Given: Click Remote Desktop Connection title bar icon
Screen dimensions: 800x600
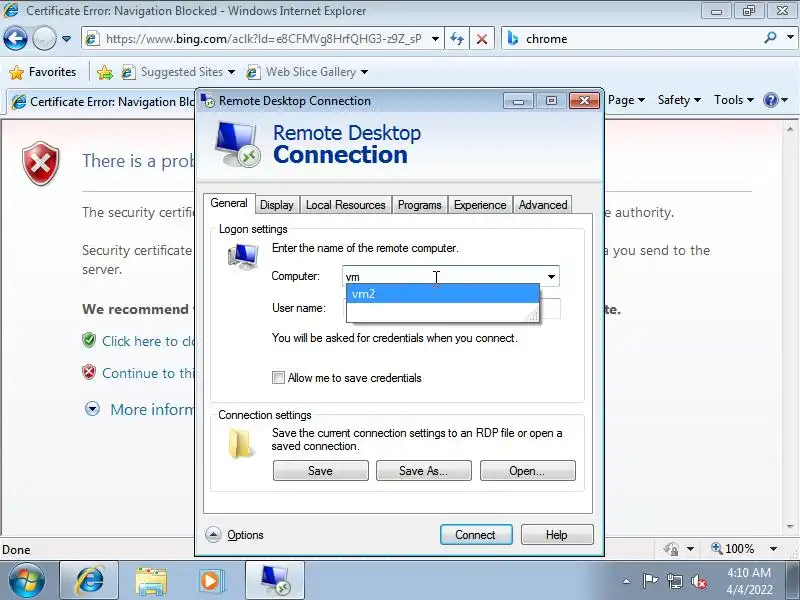Looking at the screenshot, I should click(x=208, y=101).
